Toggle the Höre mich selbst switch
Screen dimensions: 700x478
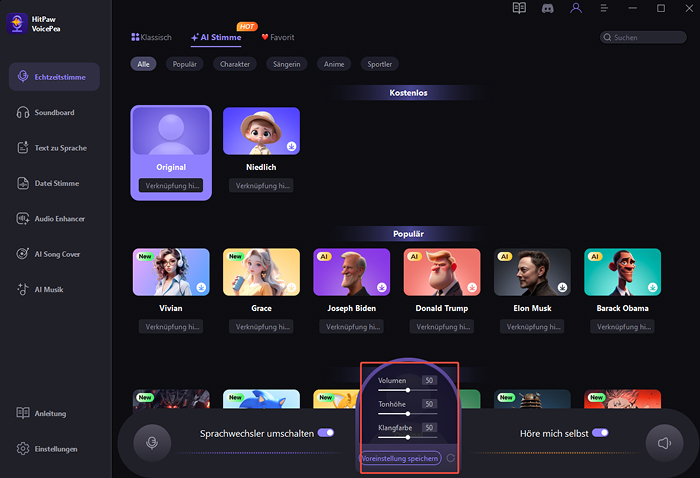(x=600, y=433)
